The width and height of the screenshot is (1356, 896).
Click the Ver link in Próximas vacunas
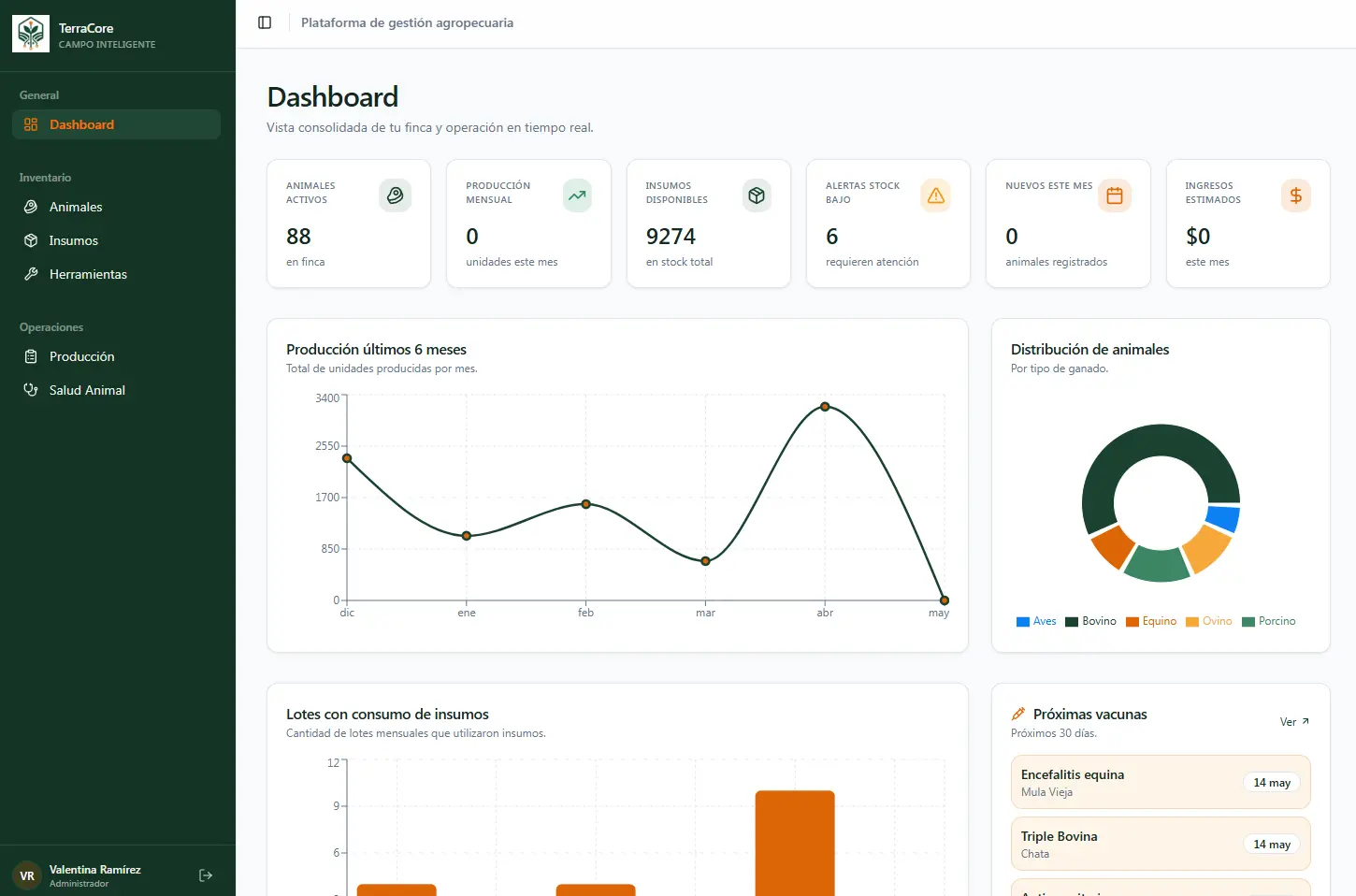[x=1294, y=722]
